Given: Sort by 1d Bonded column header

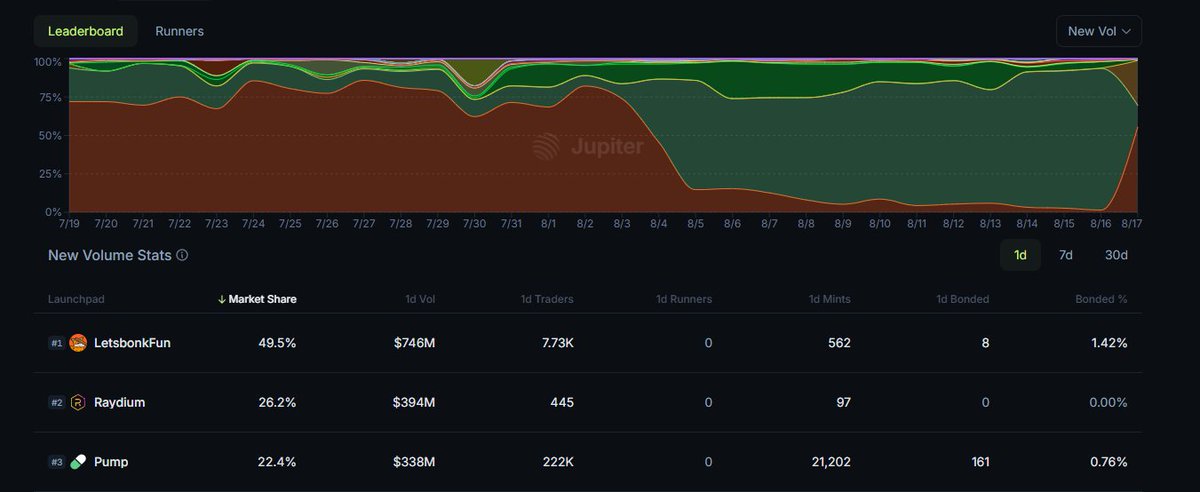Looking at the screenshot, I should pos(963,299).
